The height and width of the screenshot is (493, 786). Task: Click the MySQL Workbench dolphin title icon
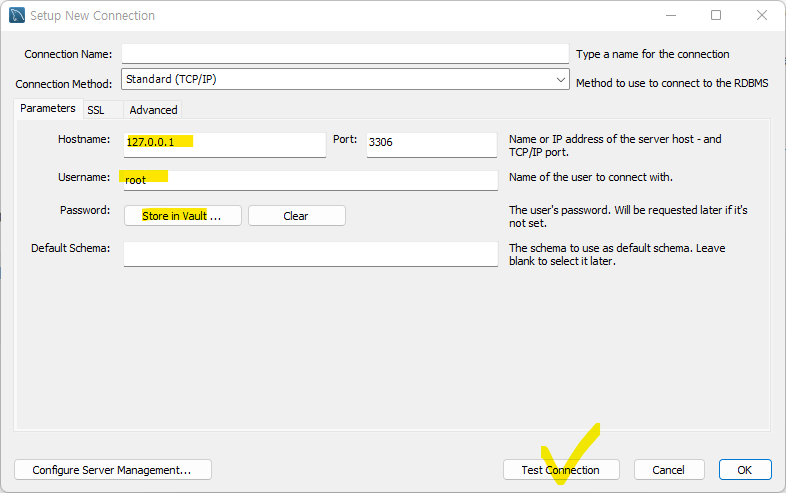pos(17,16)
